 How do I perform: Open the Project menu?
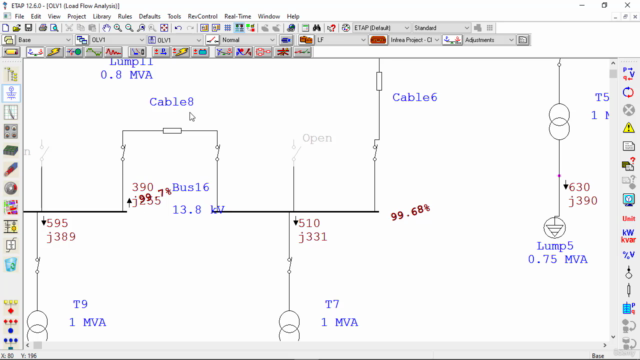(77, 16)
